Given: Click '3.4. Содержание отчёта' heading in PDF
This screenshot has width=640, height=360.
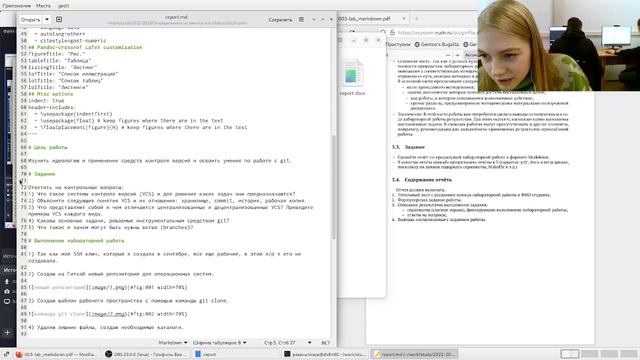Looking at the screenshot, I should click(x=422, y=180).
